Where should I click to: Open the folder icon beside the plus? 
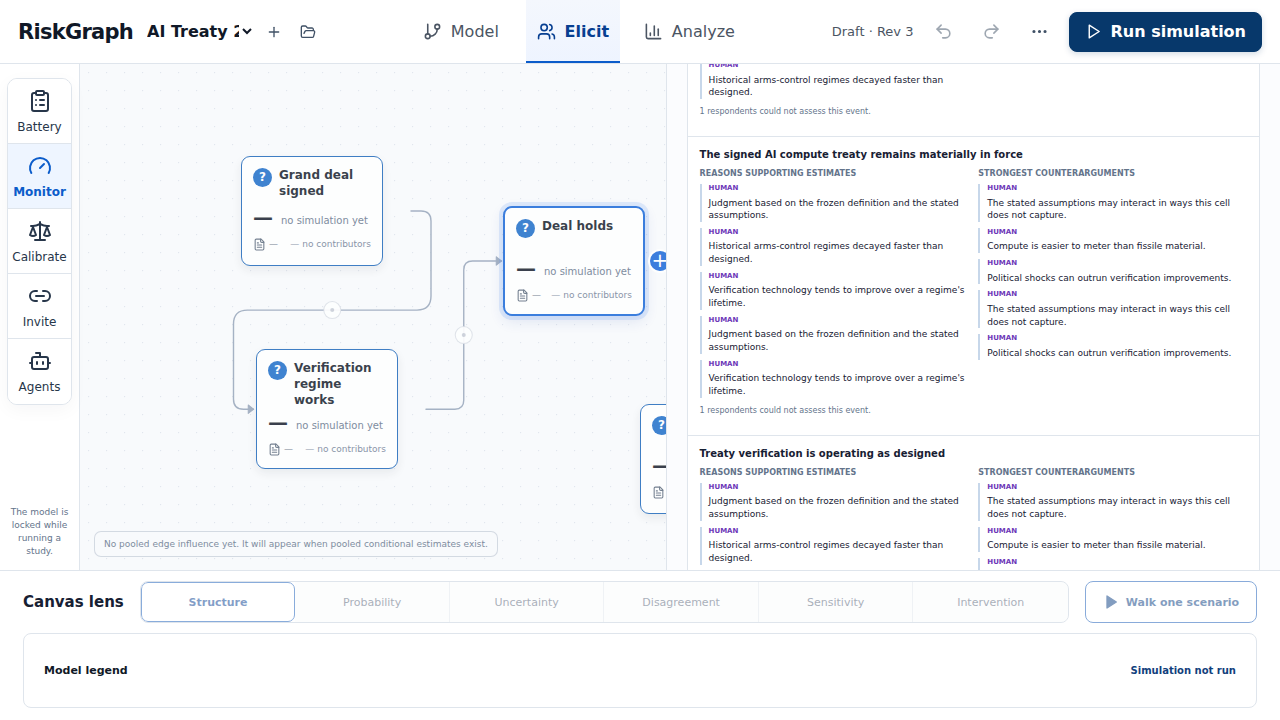(x=308, y=32)
